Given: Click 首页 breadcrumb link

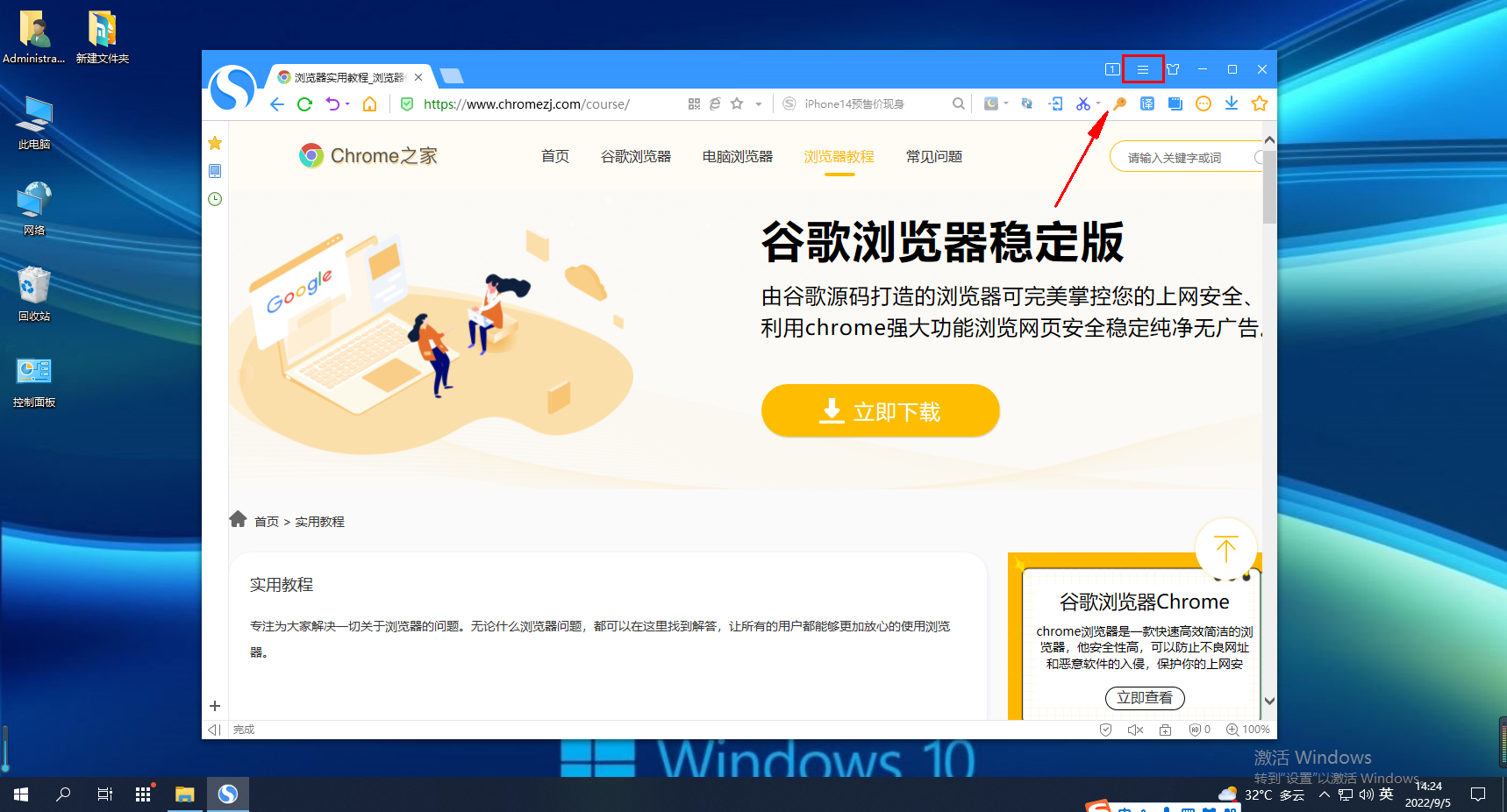Looking at the screenshot, I should pos(267,522).
